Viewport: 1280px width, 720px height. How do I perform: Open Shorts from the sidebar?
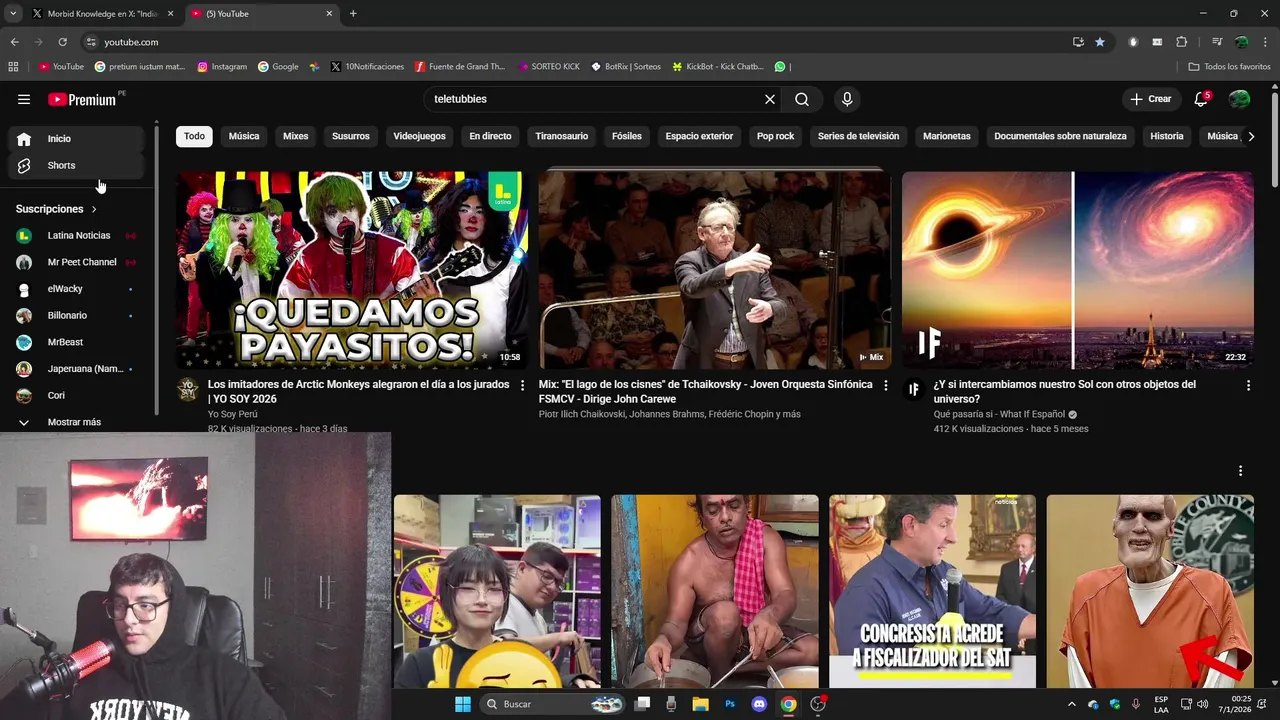[x=76, y=165]
